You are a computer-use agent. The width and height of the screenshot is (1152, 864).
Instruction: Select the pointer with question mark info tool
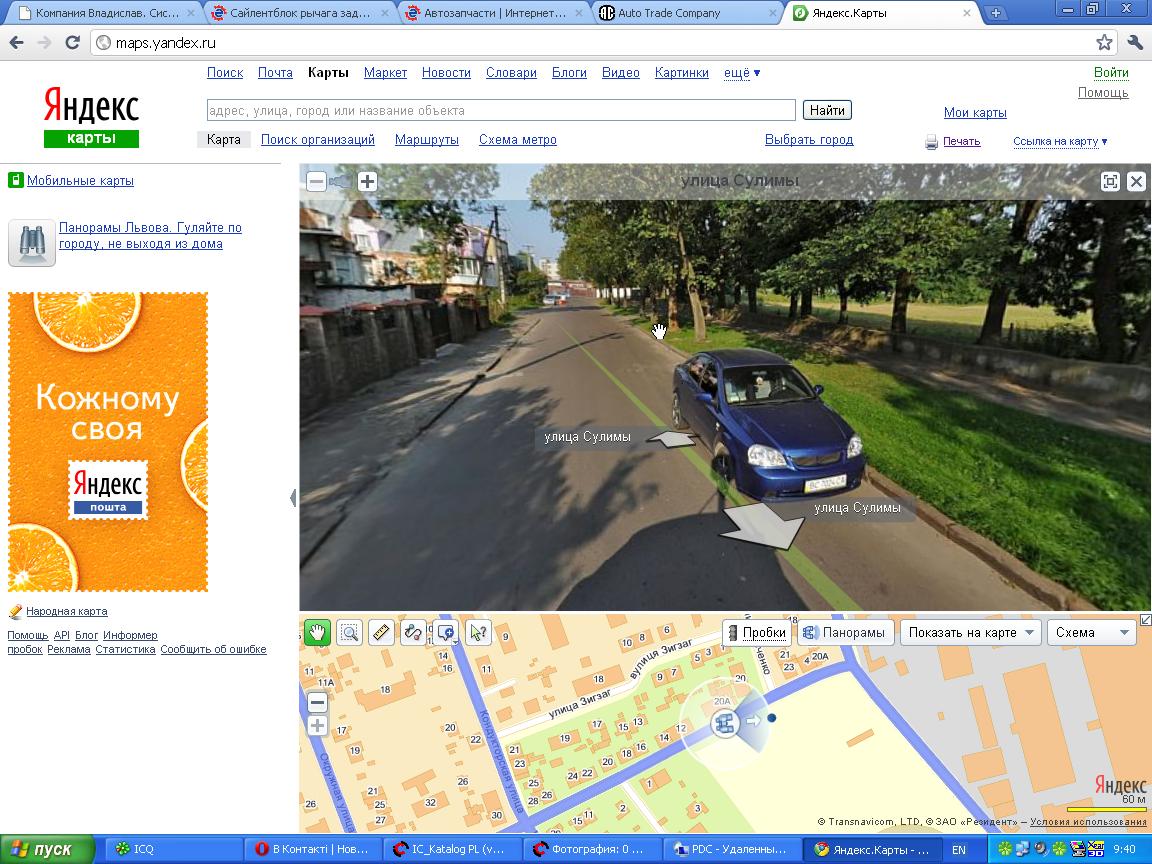(x=478, y=632)
